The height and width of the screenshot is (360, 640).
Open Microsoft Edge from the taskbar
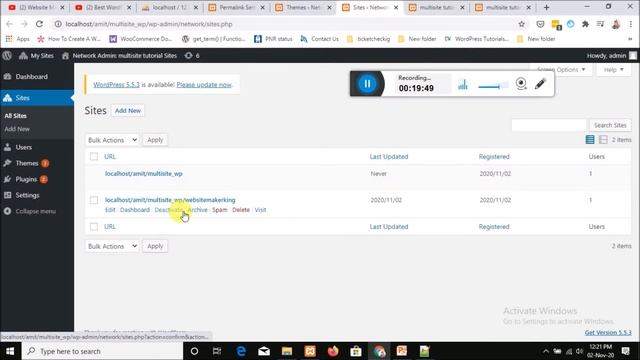[x=241, y=351]
